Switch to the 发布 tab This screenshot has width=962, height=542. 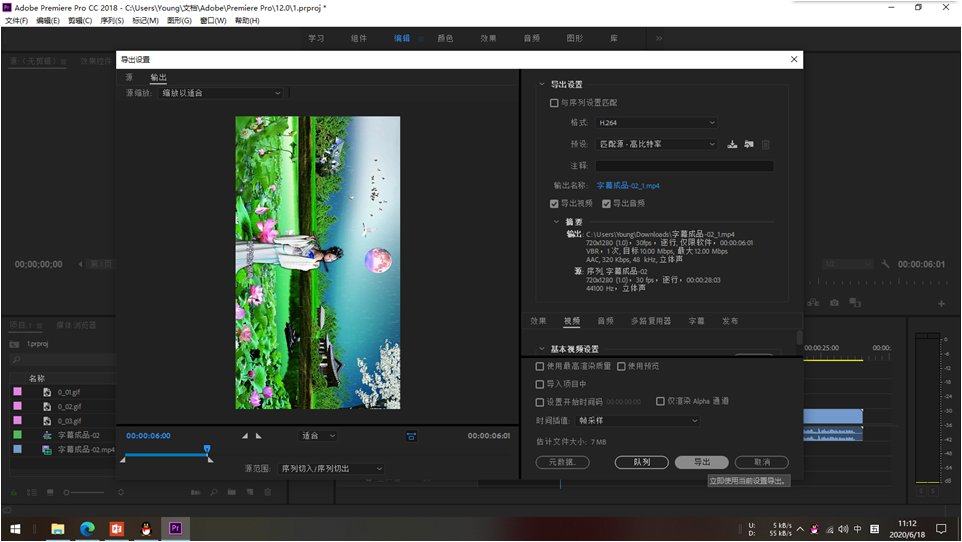pyautogui.click(x=729, y=321)
